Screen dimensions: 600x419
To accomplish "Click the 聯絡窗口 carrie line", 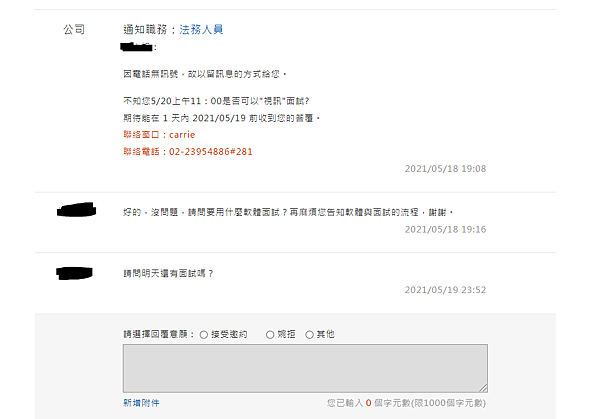I will click(x=159, y=135).
